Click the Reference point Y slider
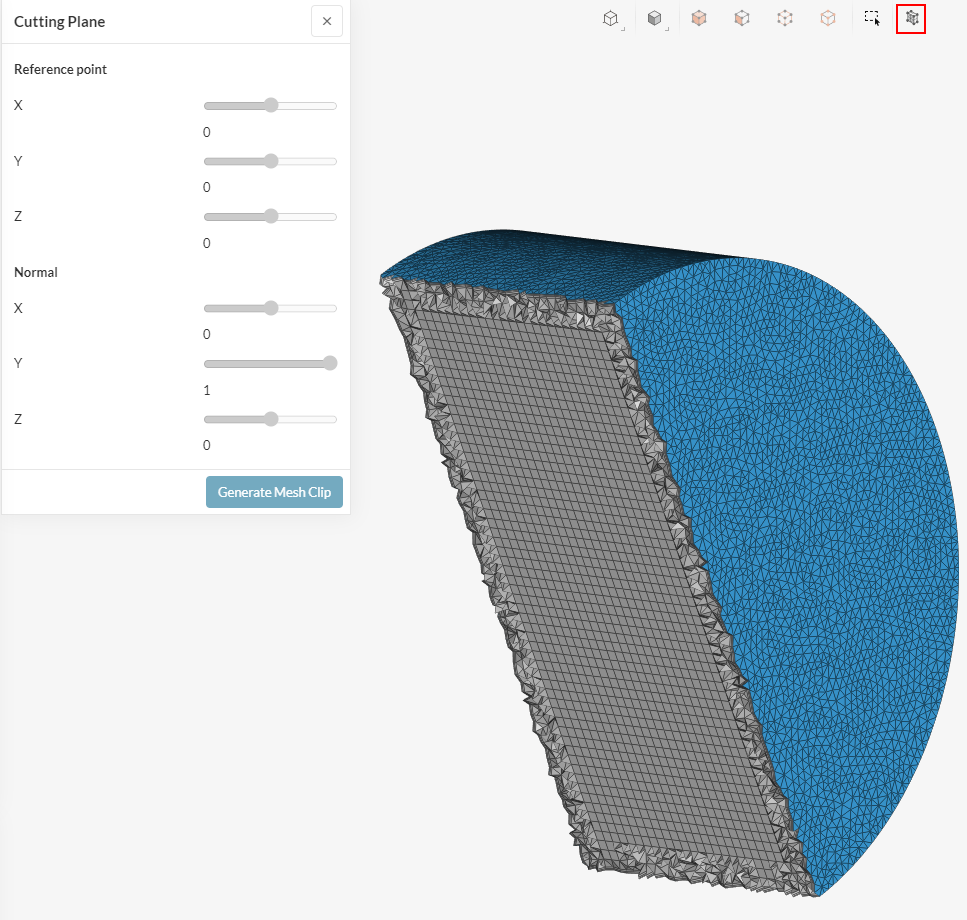 click(x=270, y=161)
